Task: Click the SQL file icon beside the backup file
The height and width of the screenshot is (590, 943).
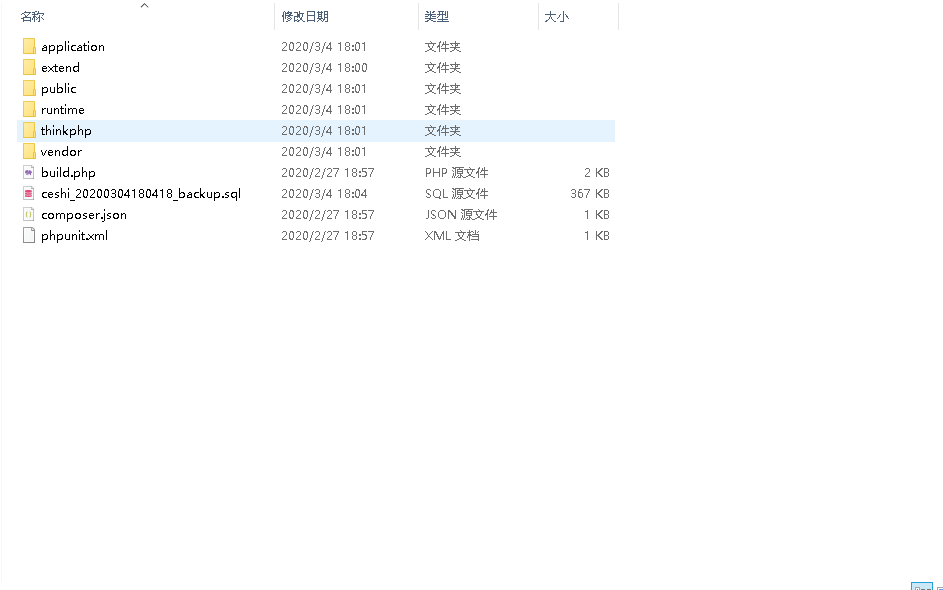Action: pyautogui.click(x=28, y=193)
